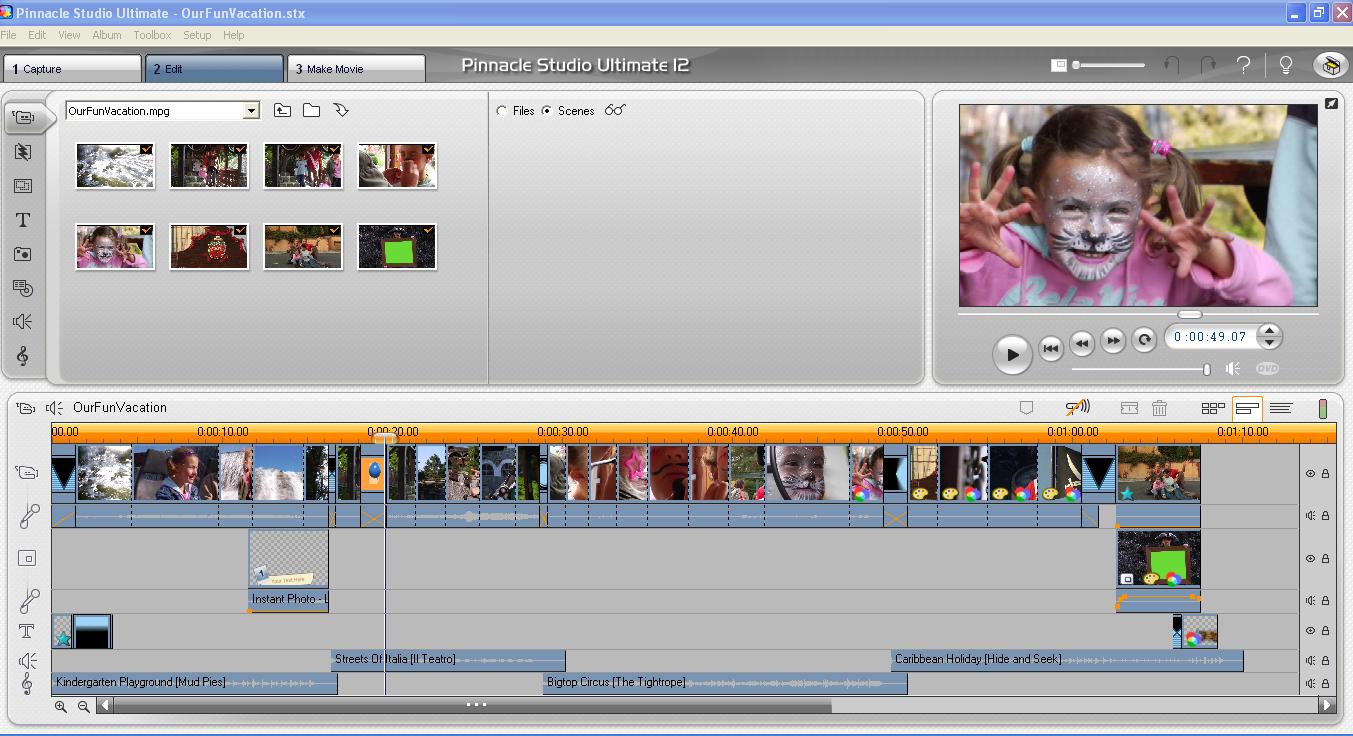Open the audio toolbox above the timeline

pos(54,408)
